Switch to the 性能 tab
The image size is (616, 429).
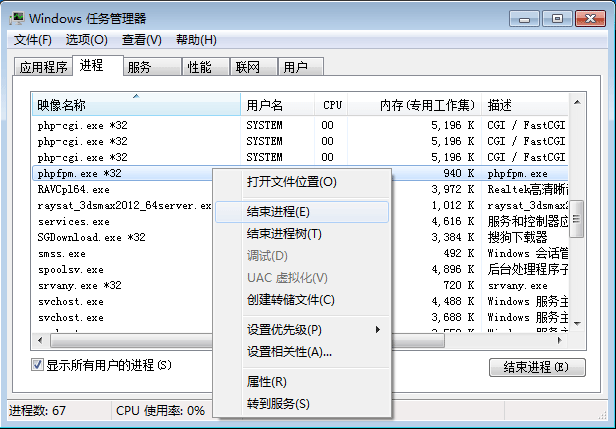tap(206, 67)
